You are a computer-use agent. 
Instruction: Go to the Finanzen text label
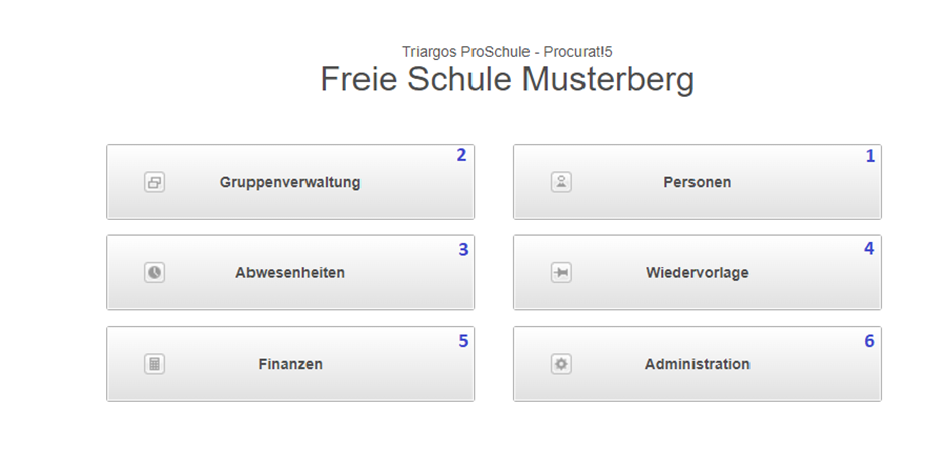pos(290,364)
